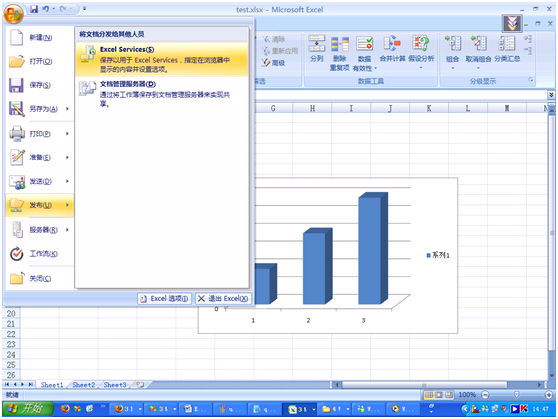Click the zoom in plus button
Image resolution: width=558 pixels, height=419 pixels.
click(549, 395)
